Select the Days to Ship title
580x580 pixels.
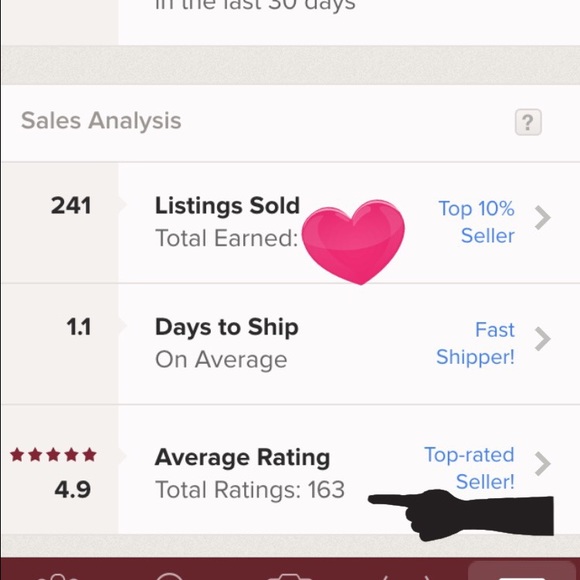(226, 328)
